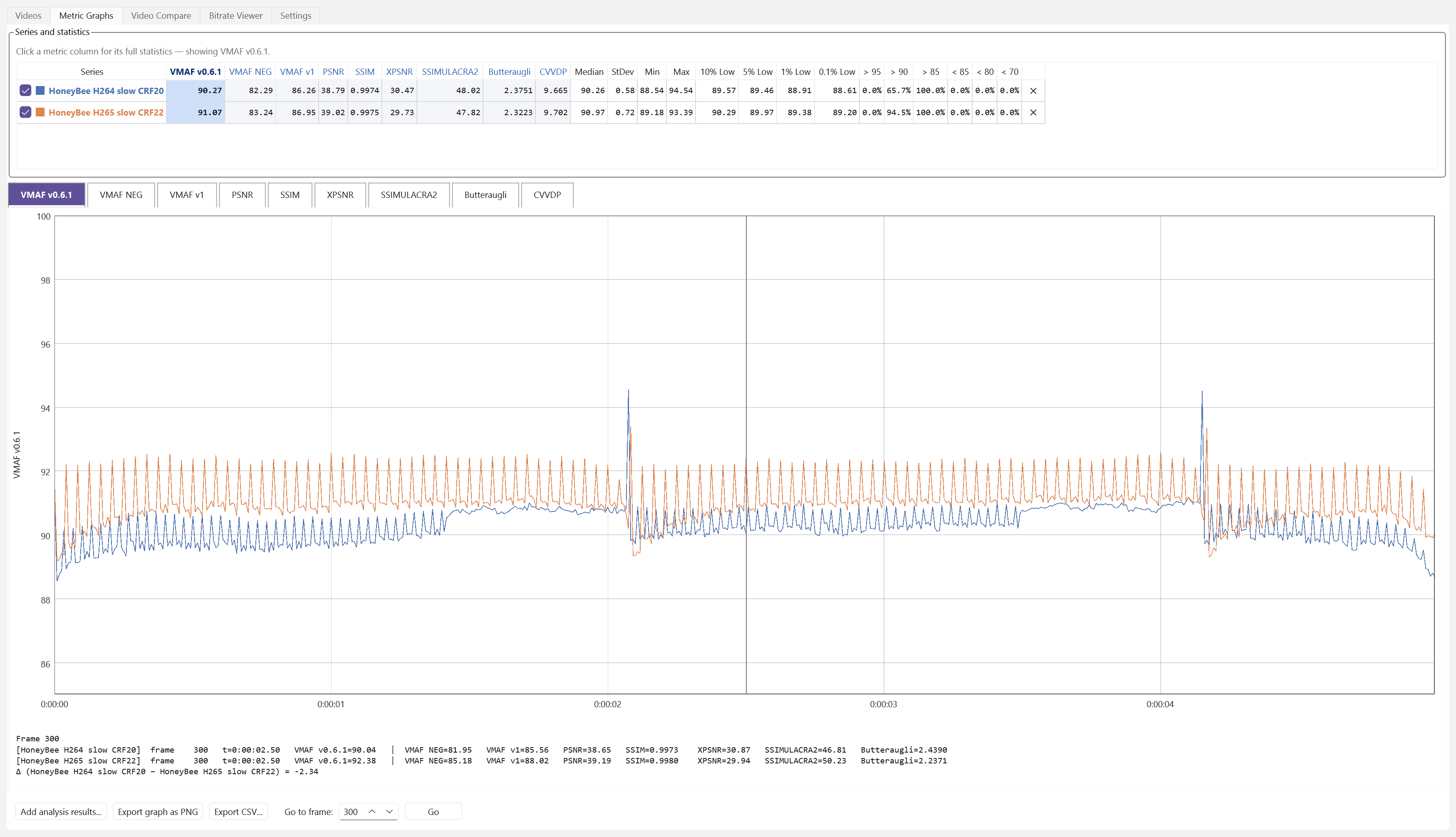Uncheck the HoneyBee H264 slow CRF20 checkbox

[x=25, y=90]
